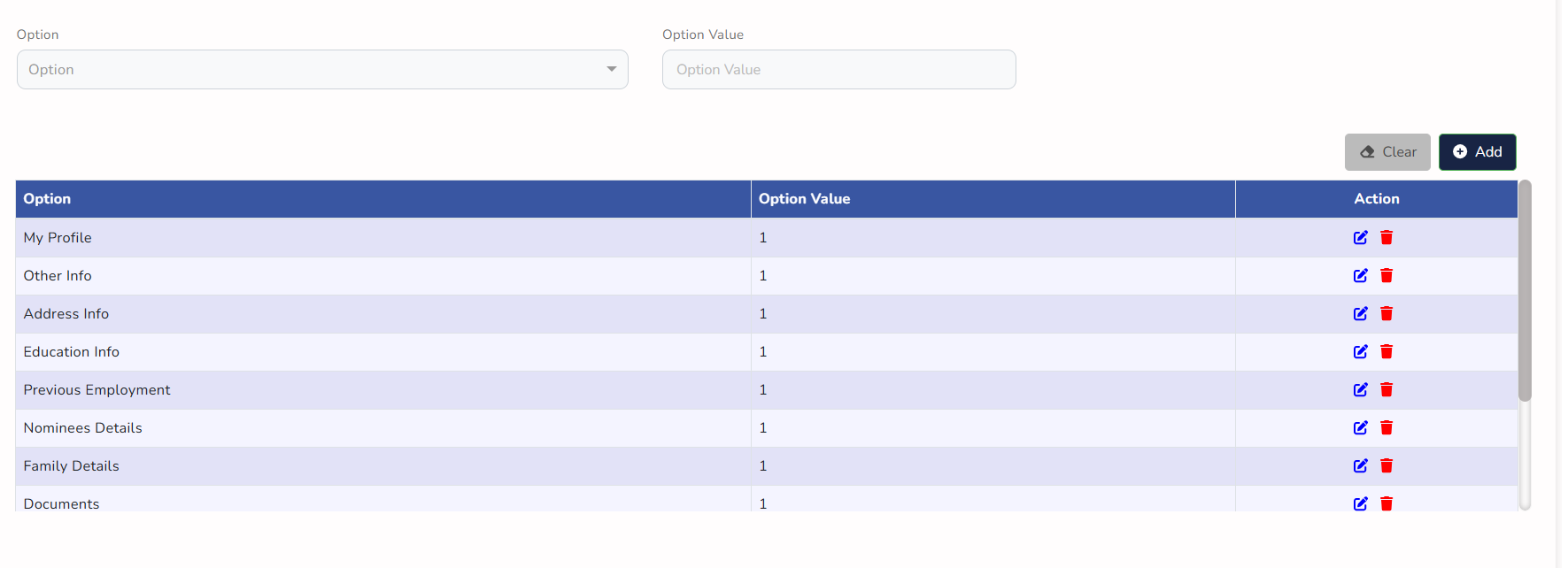1568x568 pixels.
Task: Remove the Address Info row
Action: pyautogui.click(x=1386, y=313)
